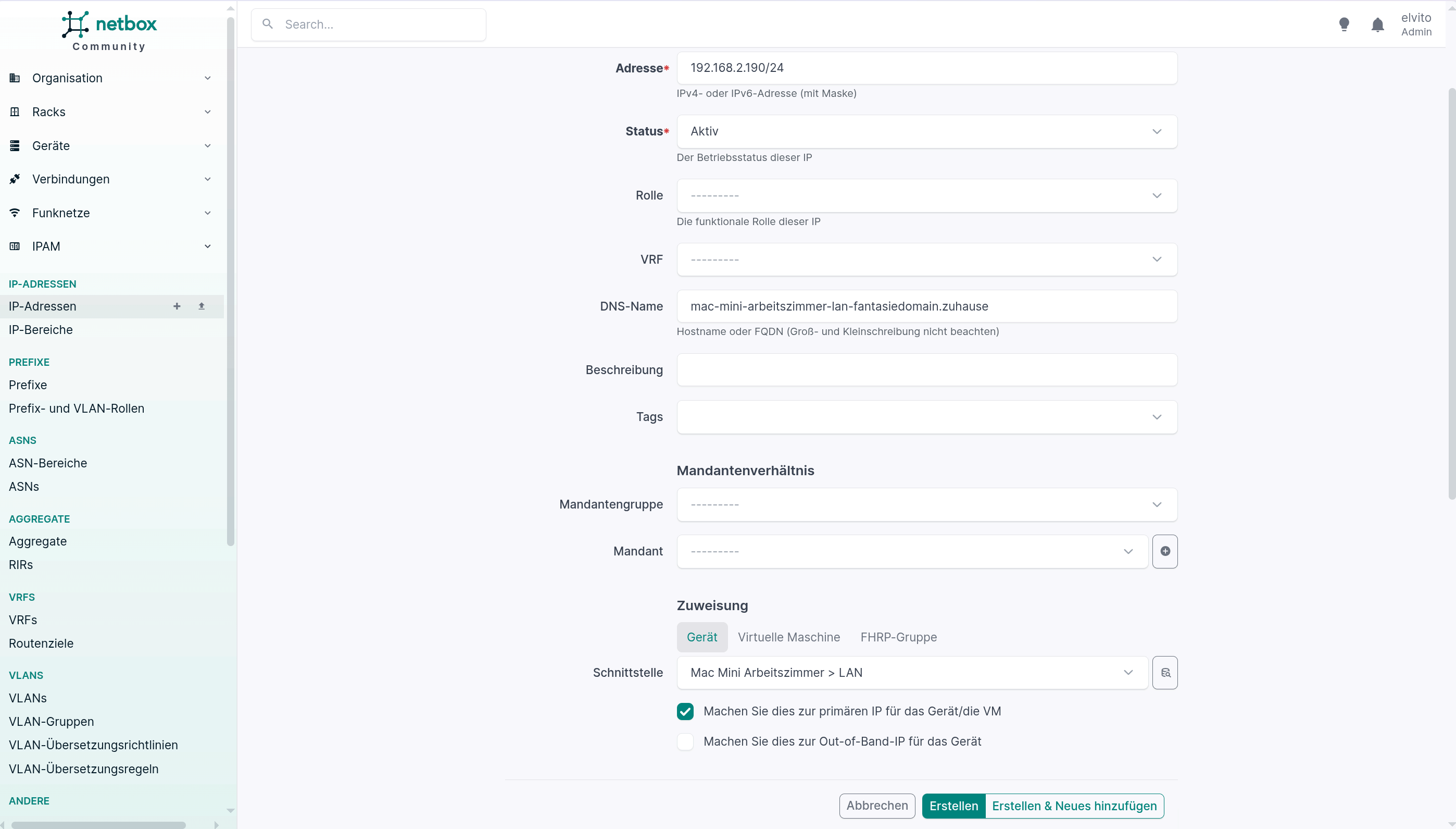1456x829 pixels.
Task: Toggle light bulb theme icon
Action: pyautogui.click(x=1344, y=24)
